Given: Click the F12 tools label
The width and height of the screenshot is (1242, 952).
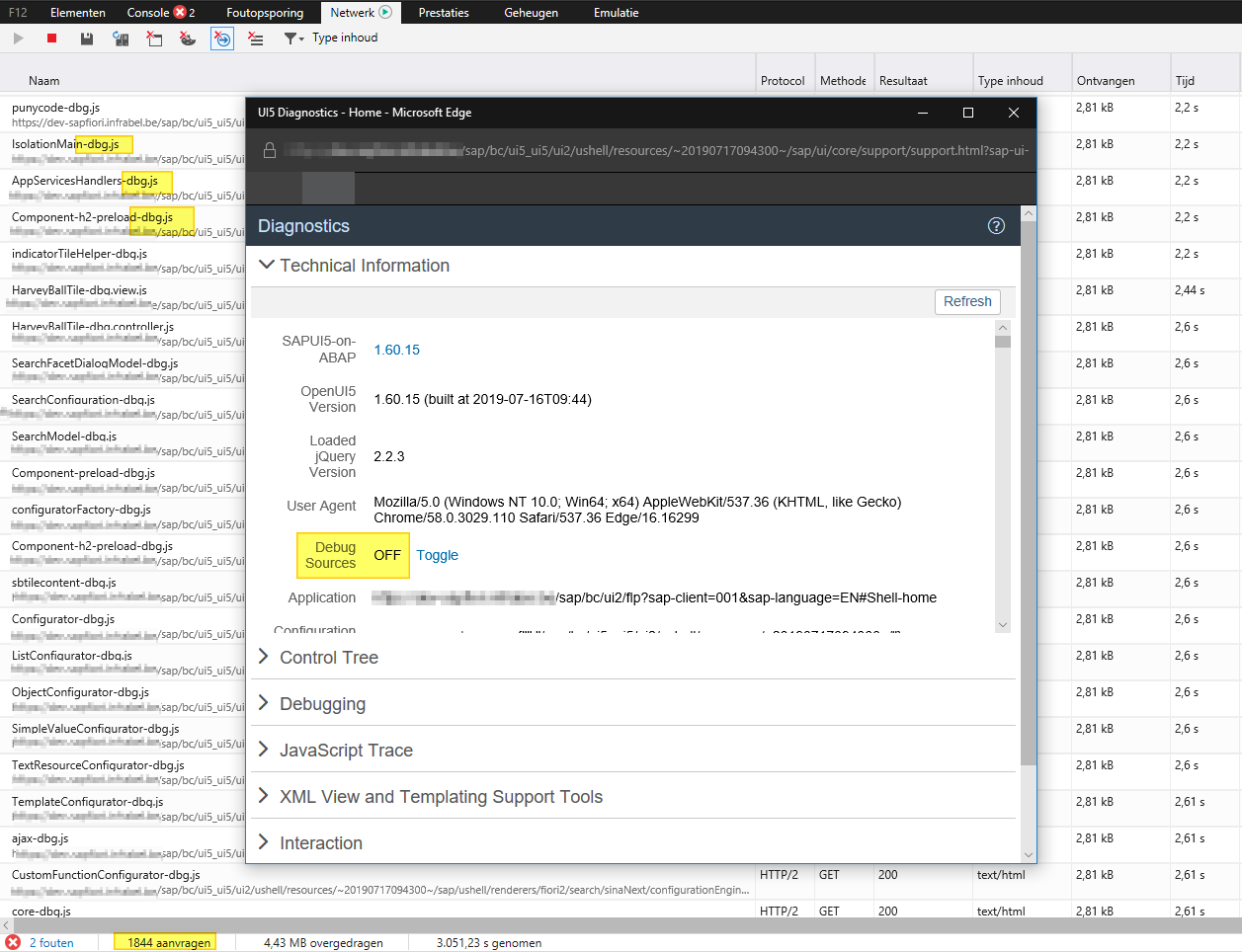Looking at the screenshot, I should coord(18,13).
